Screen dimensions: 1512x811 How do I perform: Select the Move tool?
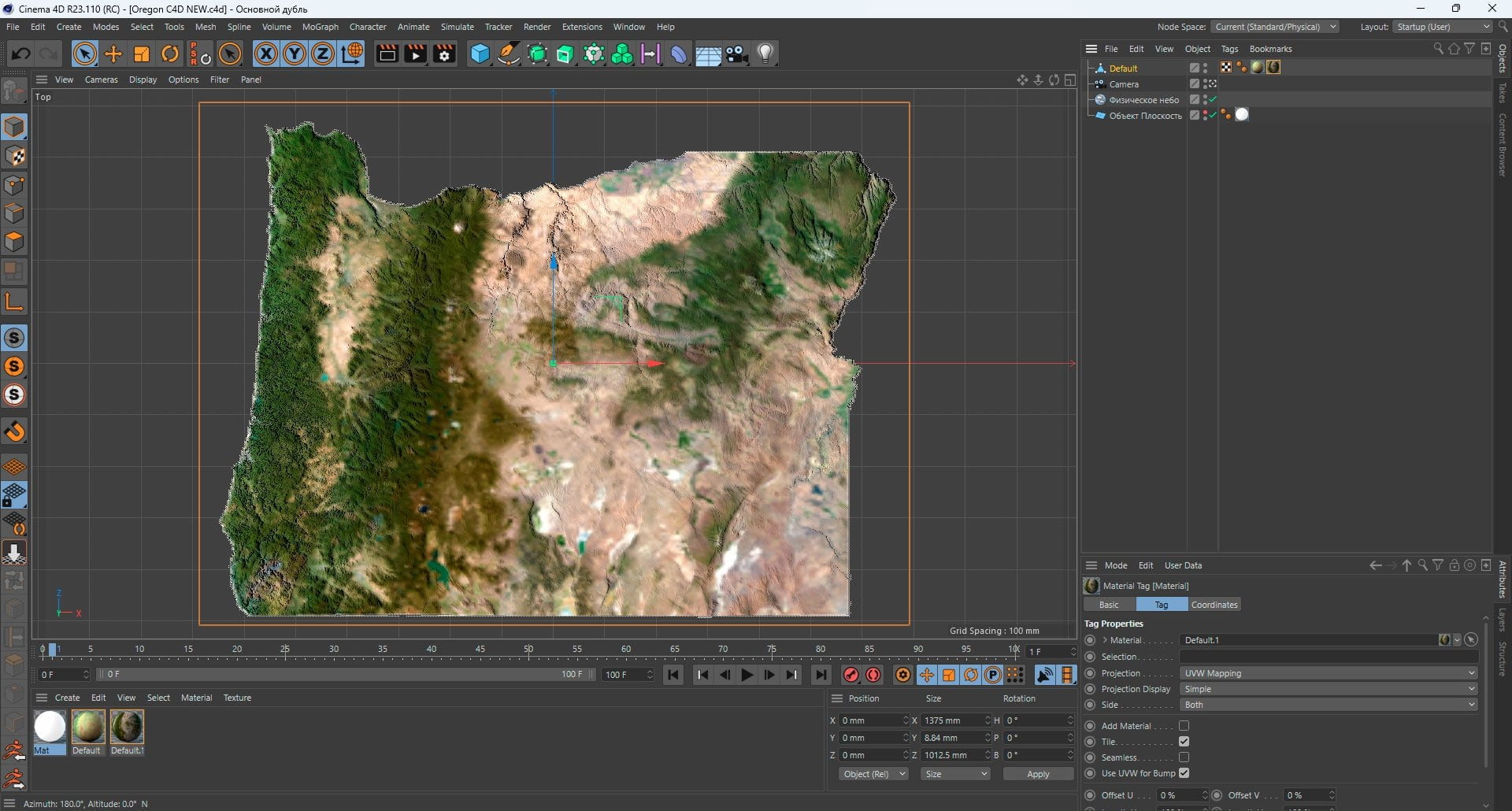pos(113,54)
